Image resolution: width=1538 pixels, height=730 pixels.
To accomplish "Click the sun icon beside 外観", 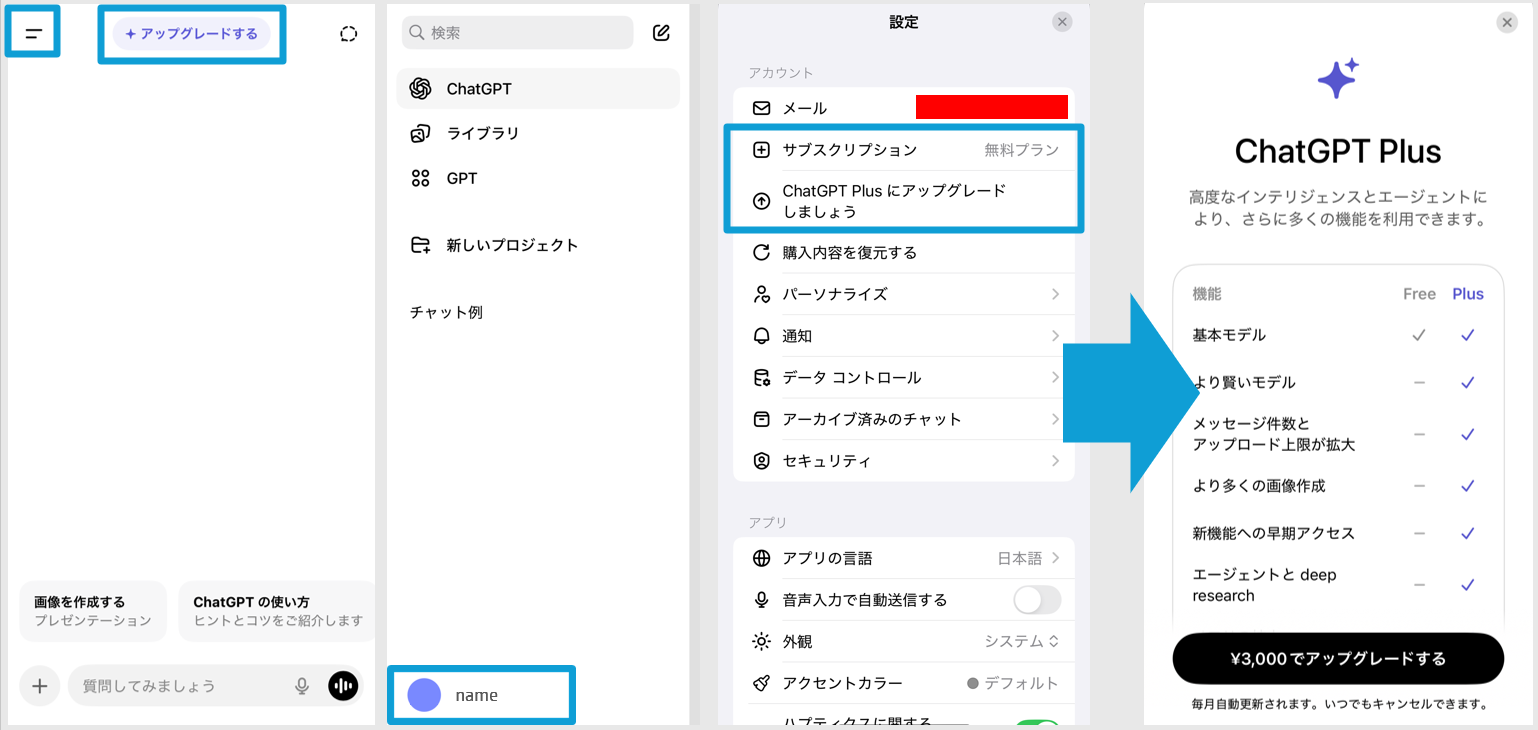I will click(762, 641).
